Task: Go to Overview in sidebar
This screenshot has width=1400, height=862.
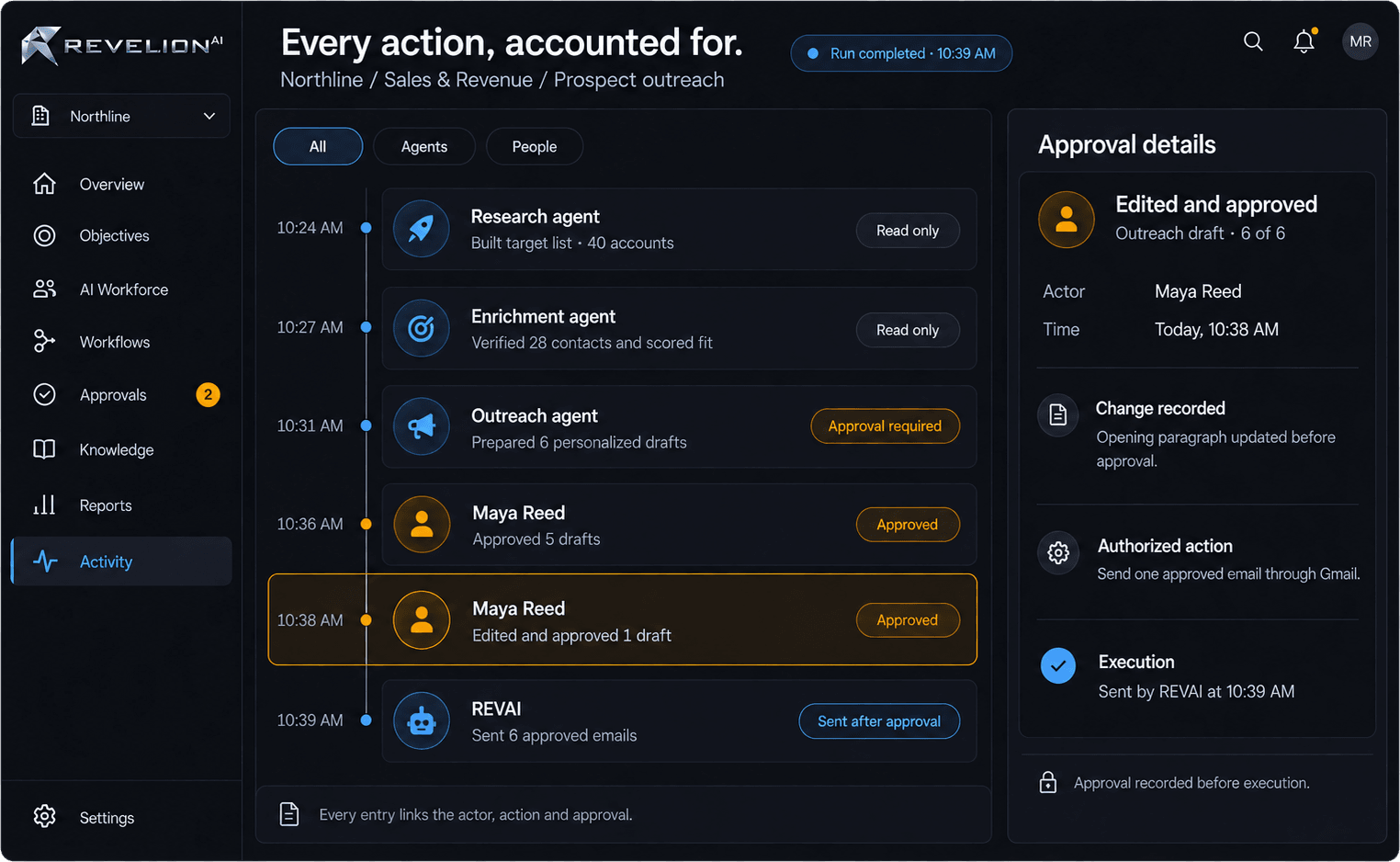Action: [x=121, y=184]
